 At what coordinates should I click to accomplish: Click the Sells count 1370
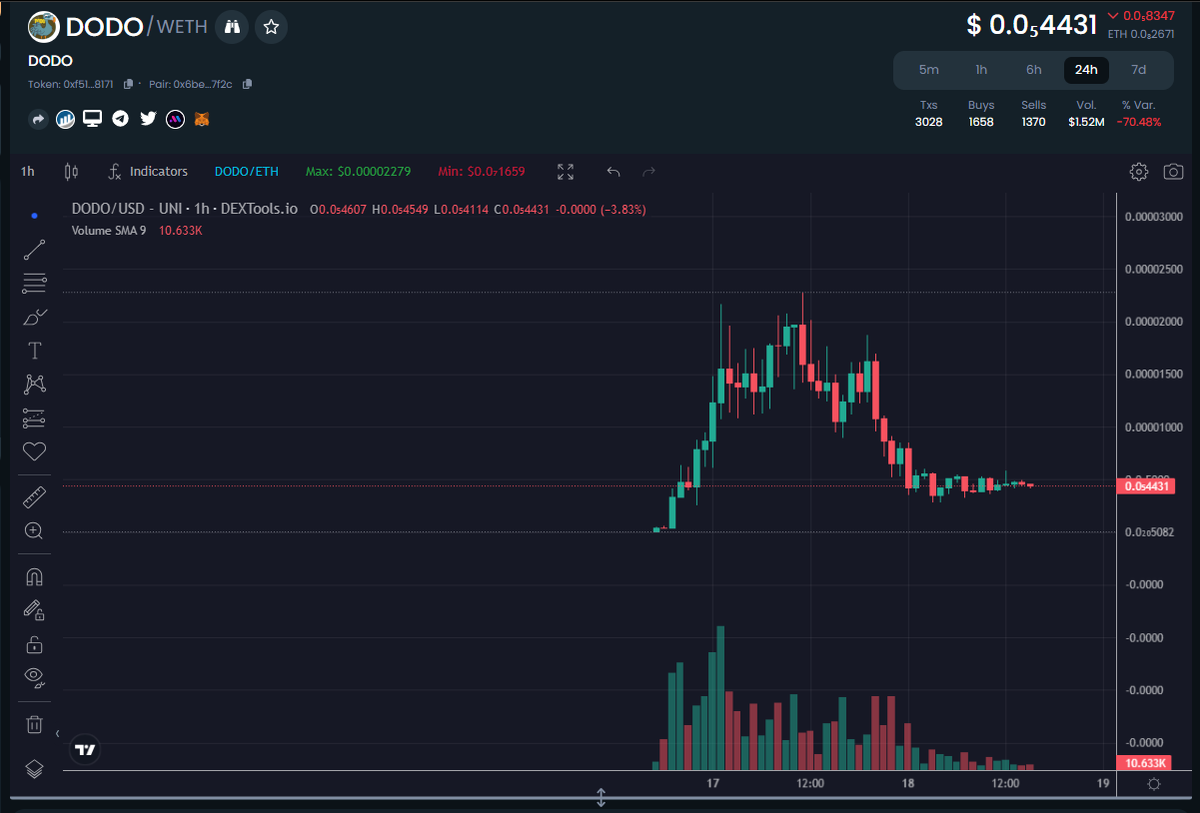pos(1033,122)
